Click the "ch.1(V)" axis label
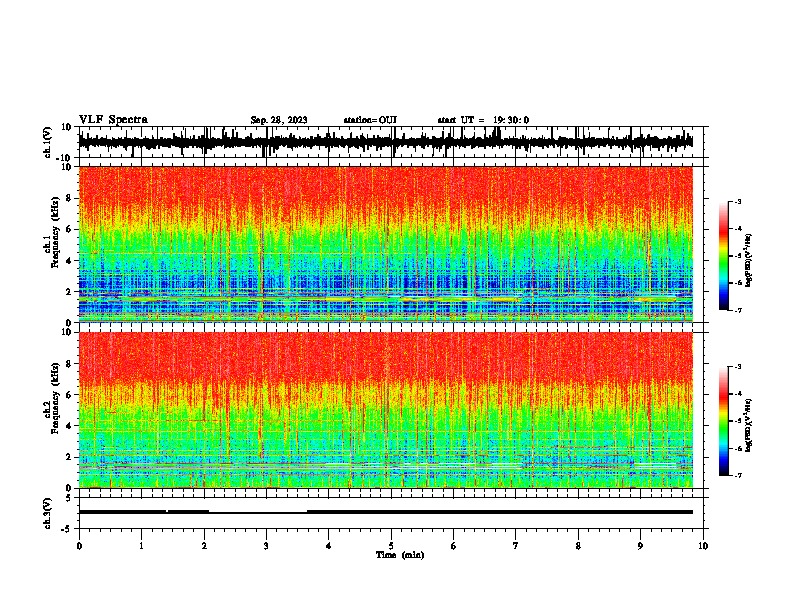792x612 pixels. pos(48,142)
